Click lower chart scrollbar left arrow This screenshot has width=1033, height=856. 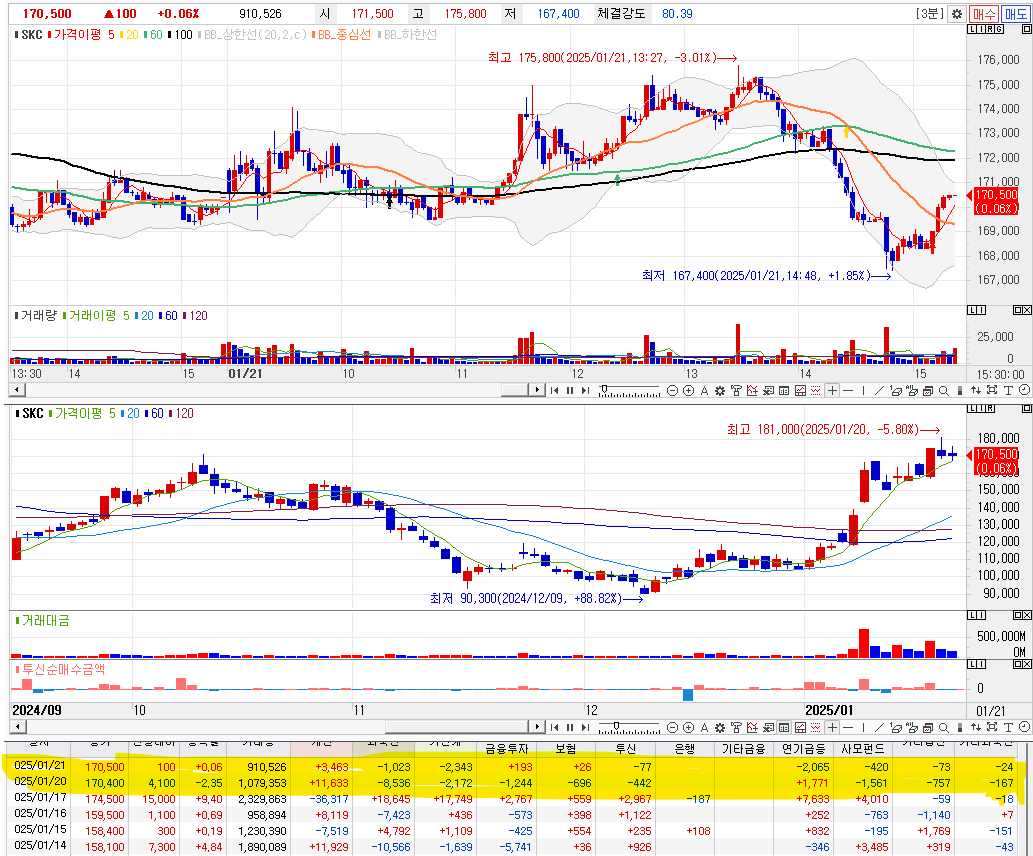17,728
